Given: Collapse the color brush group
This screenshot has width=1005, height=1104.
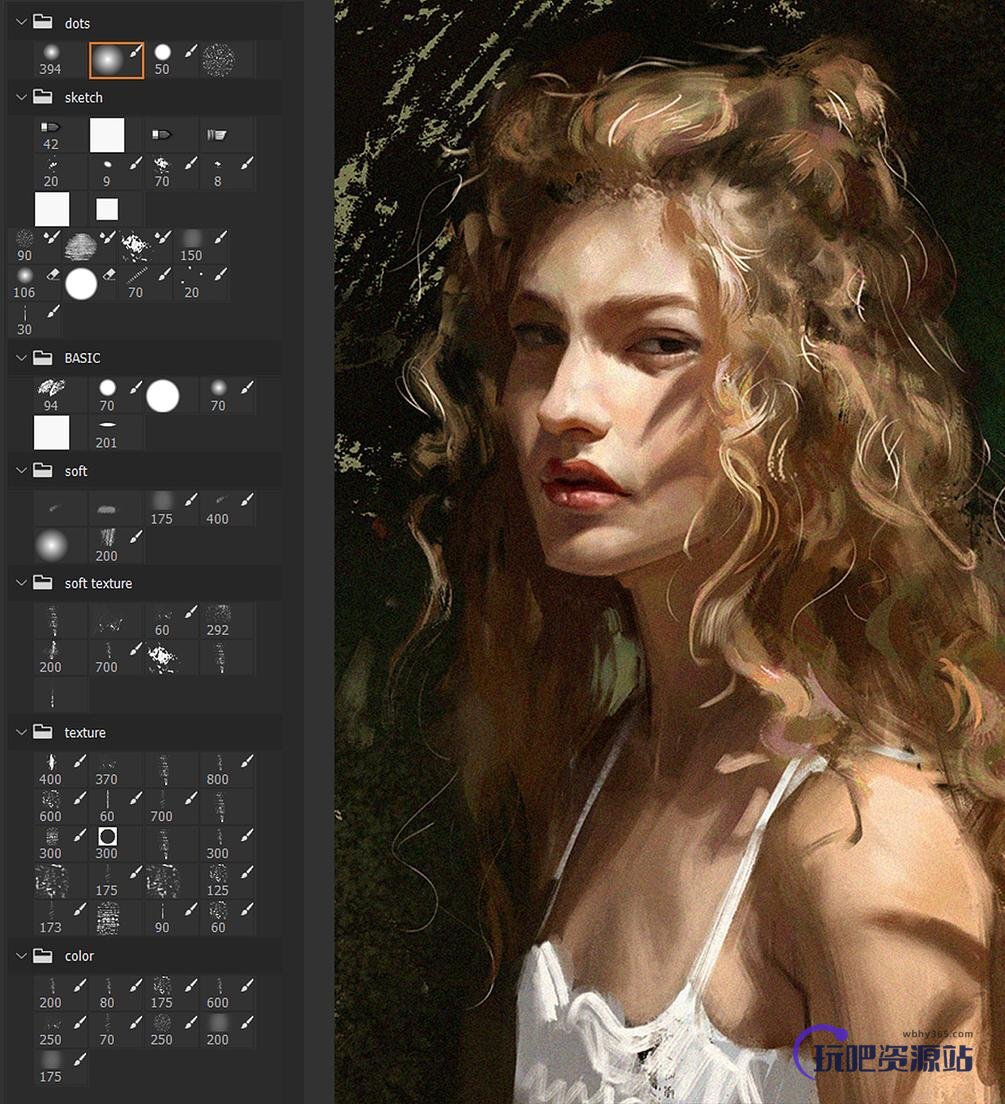Looking at the screenshot, I should (21, 955).
